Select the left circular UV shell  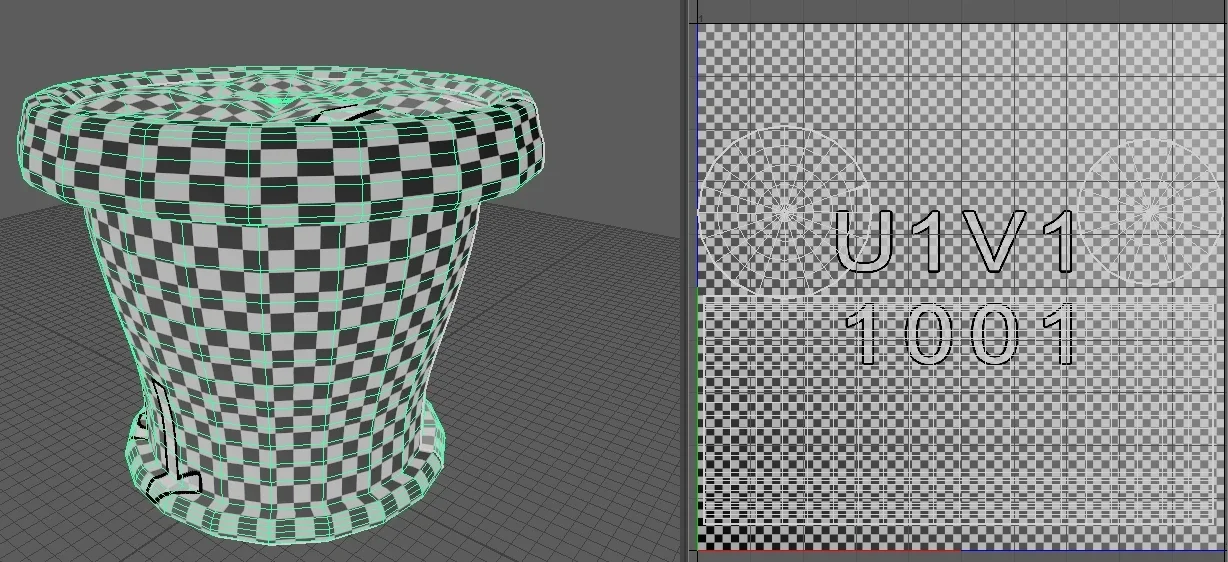[x=782, y=213]
